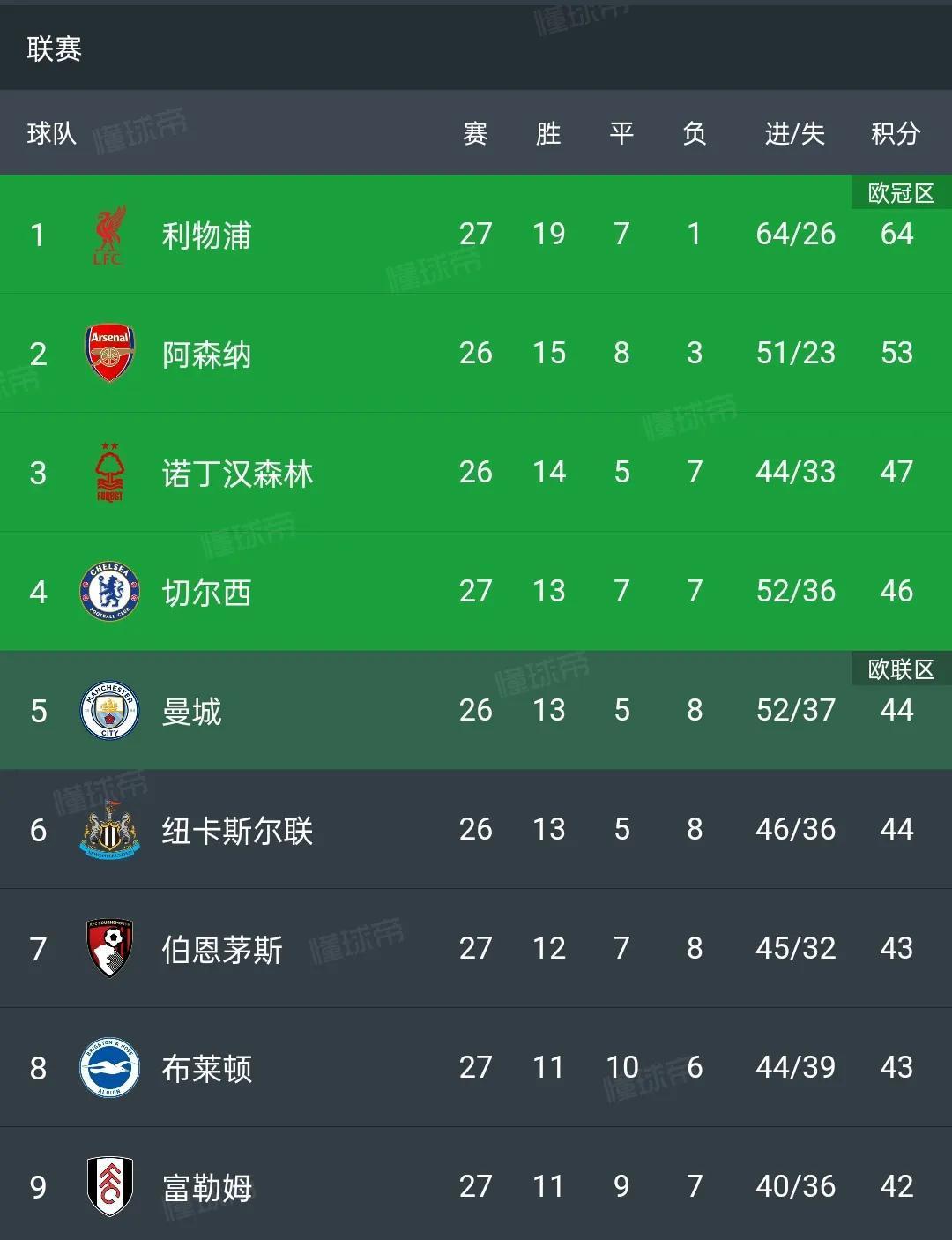This screenshot has height=1240, width=952.
Task: Select the 富勒姆 team name
Action: point(207,1188)
